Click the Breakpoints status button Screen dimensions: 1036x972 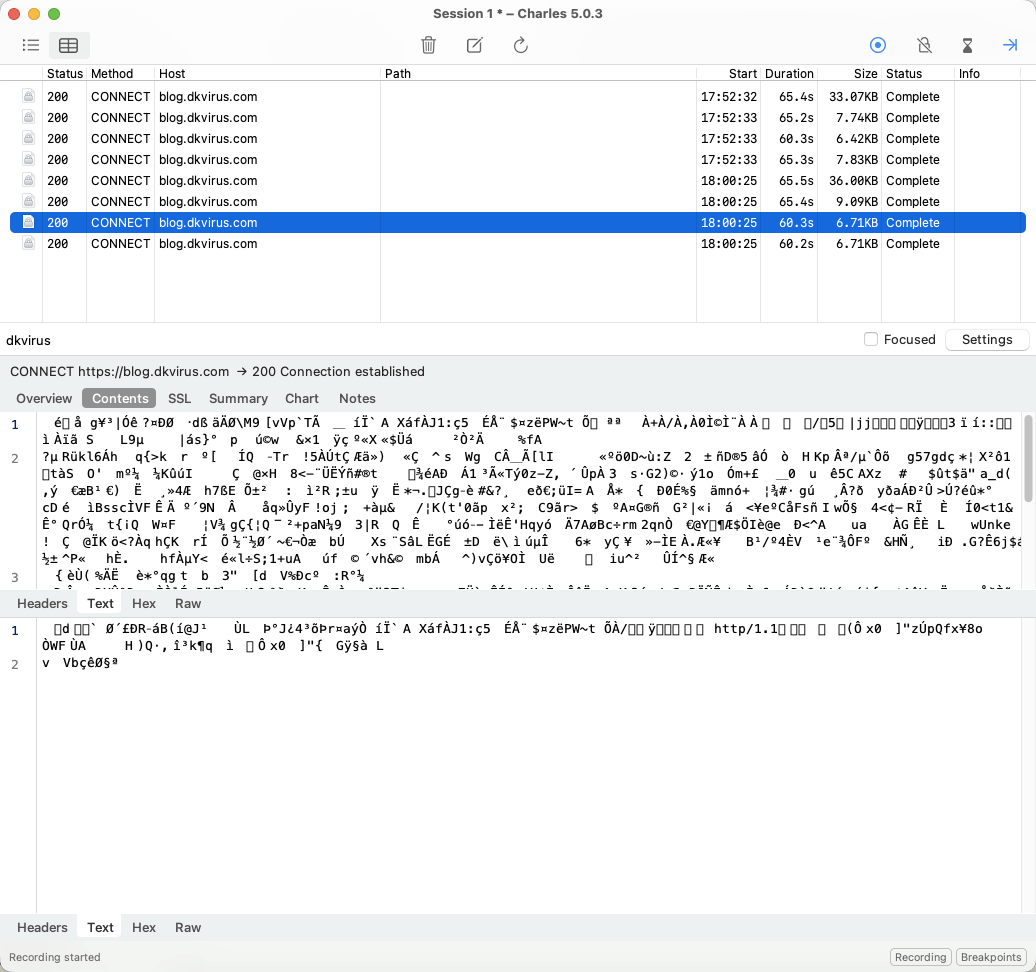click(991, 957)
